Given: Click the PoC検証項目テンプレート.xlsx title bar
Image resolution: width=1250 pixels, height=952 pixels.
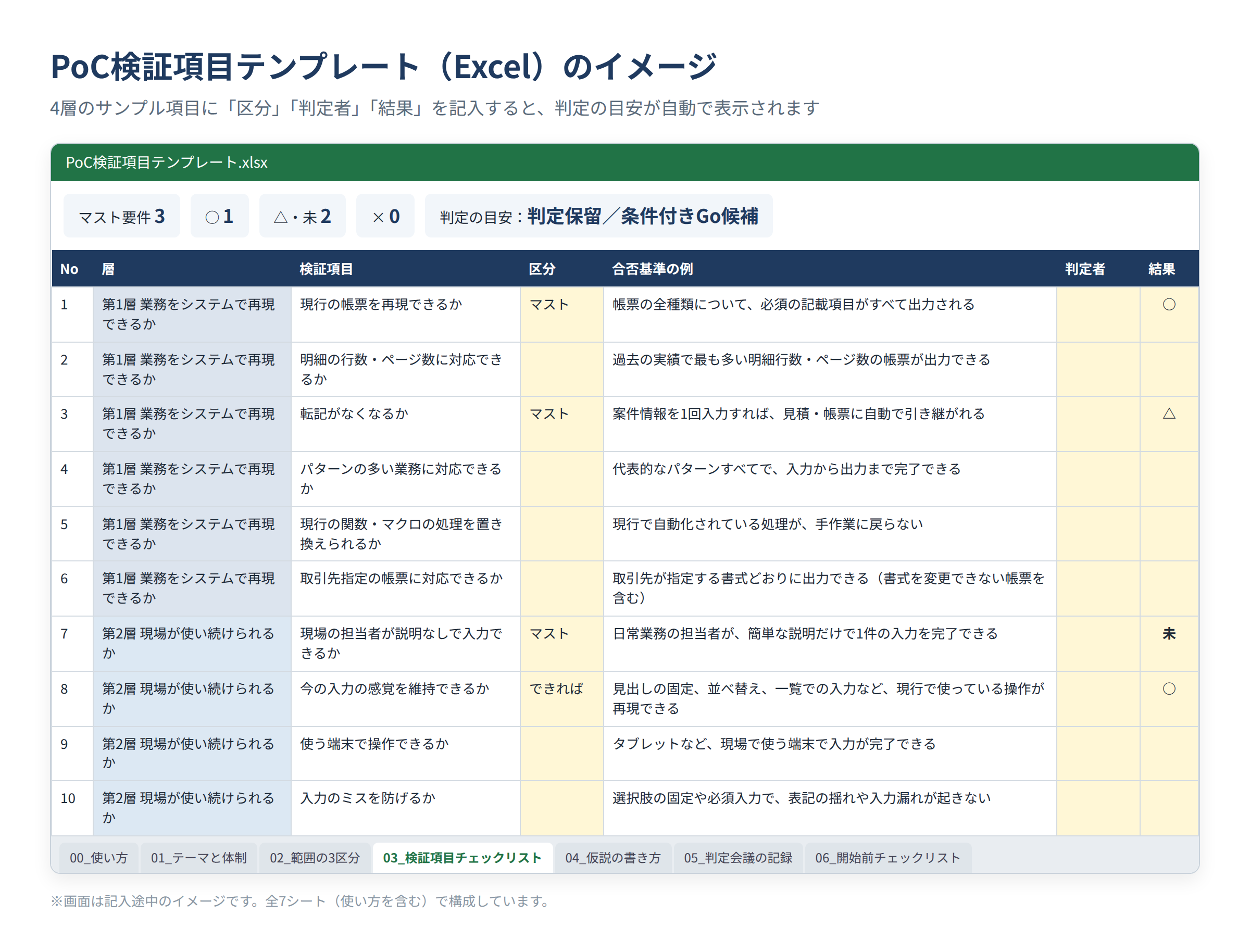Looking at the screenshot, I should click(624, 162).
